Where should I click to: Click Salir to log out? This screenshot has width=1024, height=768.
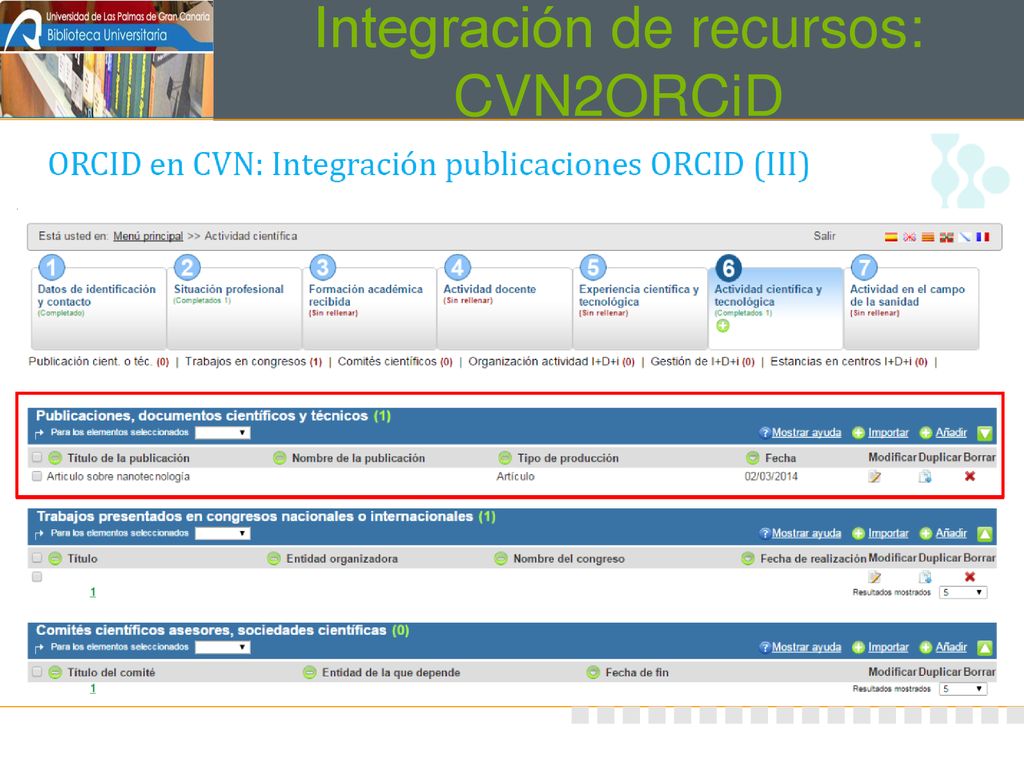(824, 236)
